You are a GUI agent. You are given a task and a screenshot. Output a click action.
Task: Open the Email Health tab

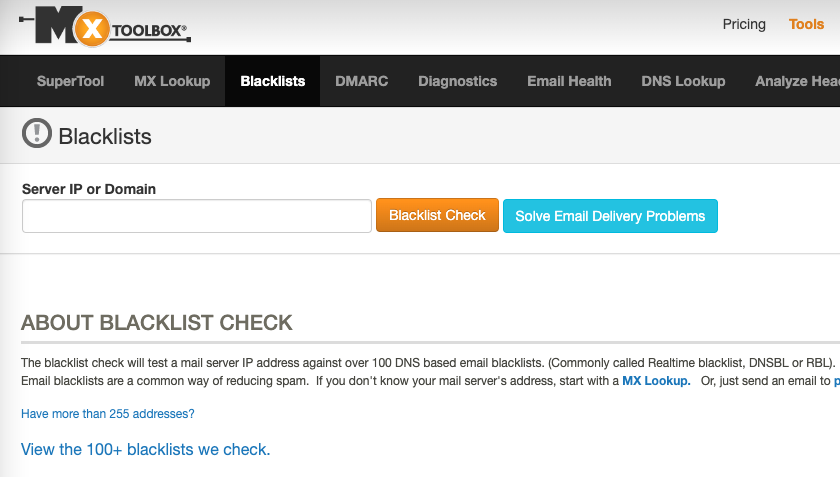pos(569,81)
